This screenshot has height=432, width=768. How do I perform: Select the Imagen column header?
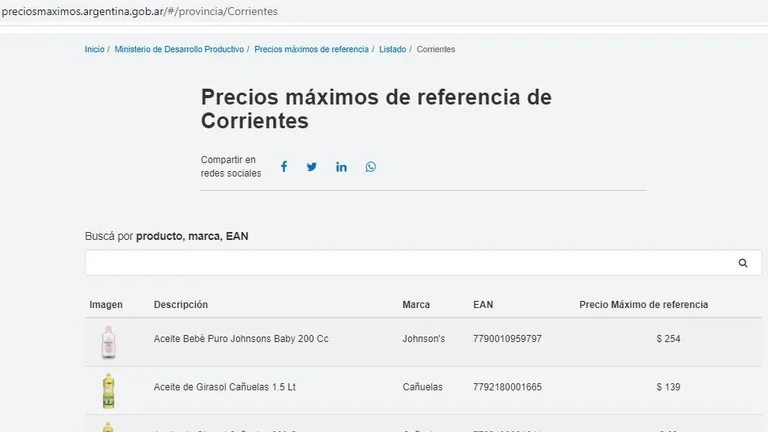coord(106,305)
